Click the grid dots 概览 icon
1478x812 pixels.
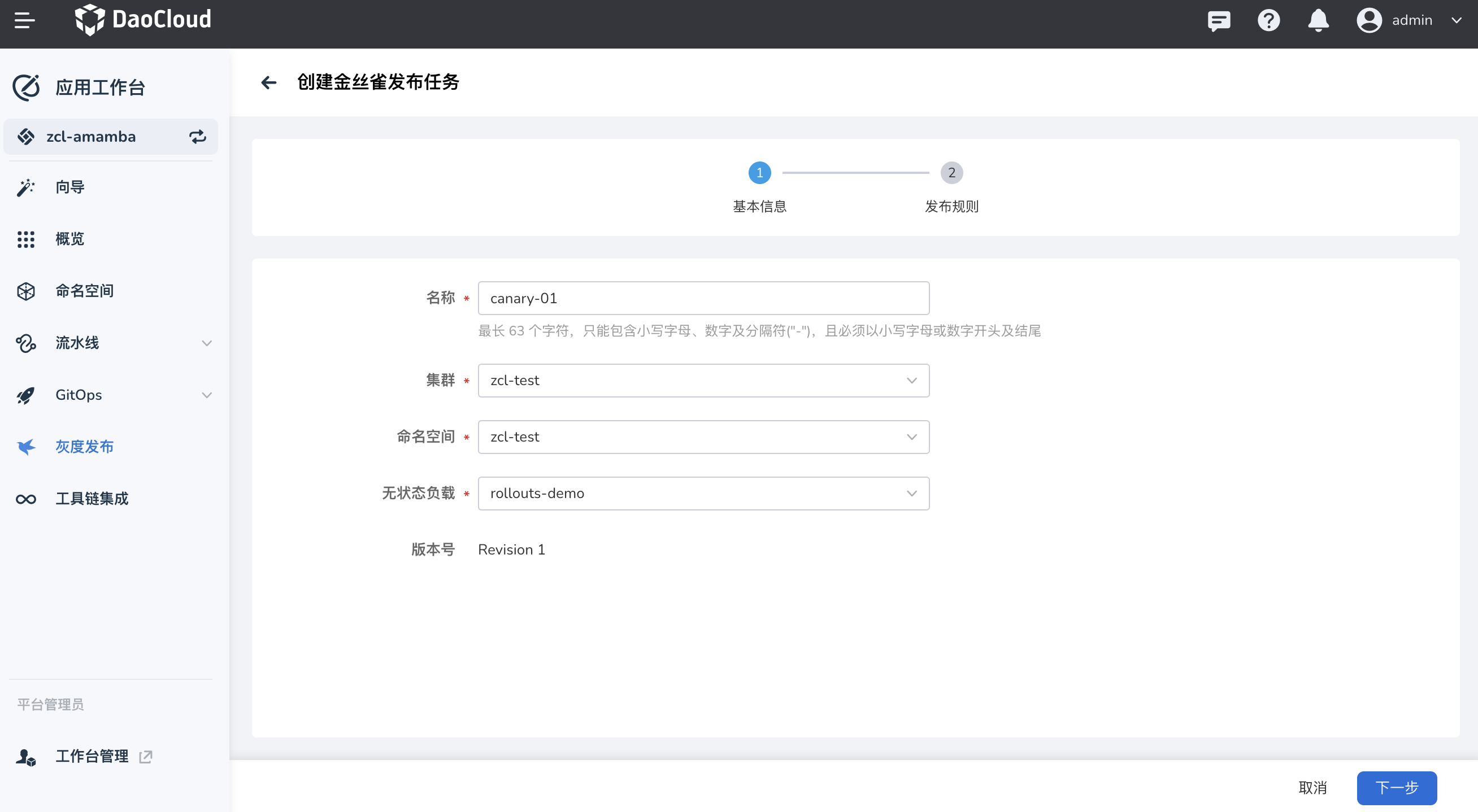coord(26,239)
